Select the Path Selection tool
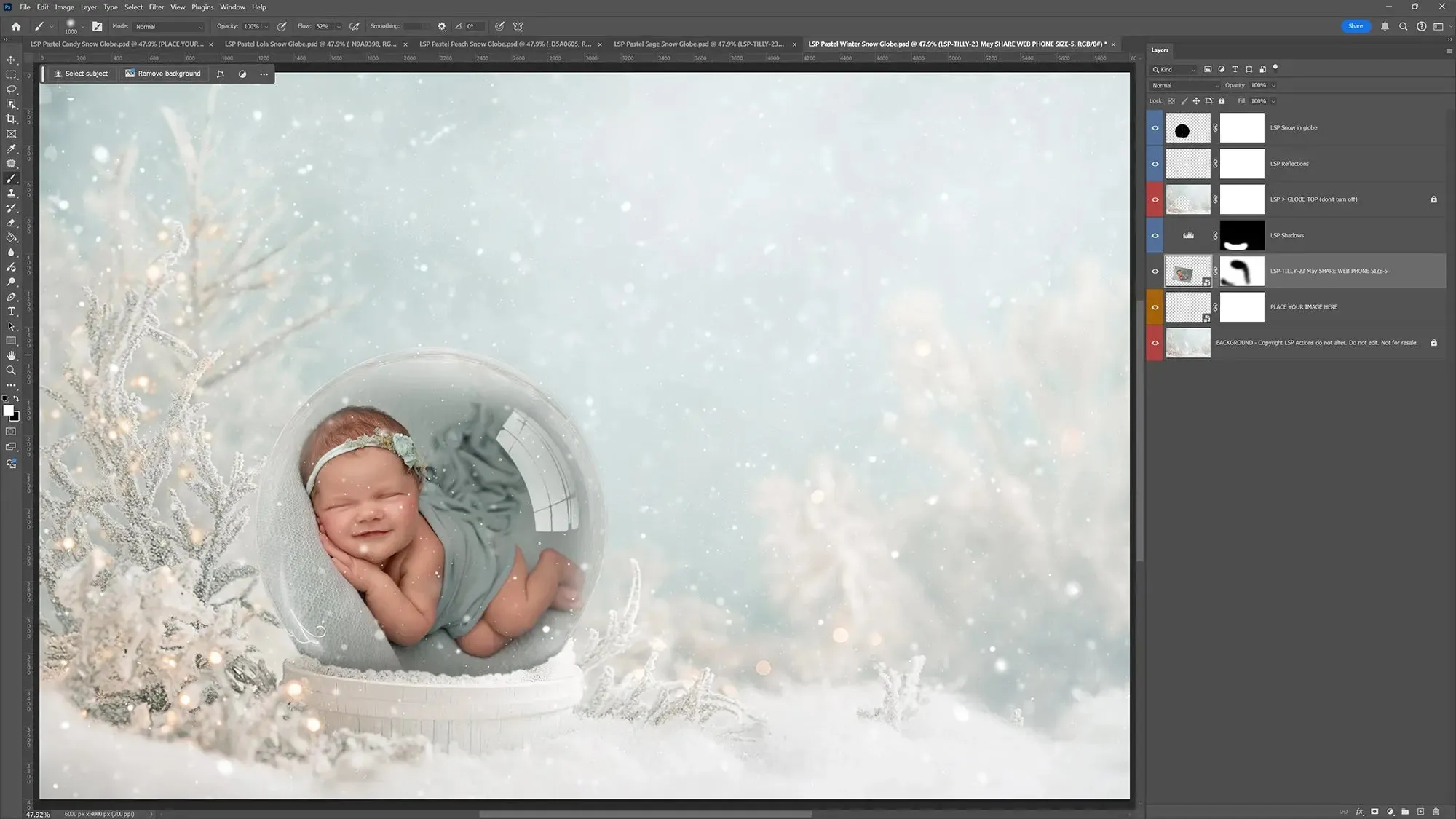The width and height of the screenshot is (1456, 819). click(x=11, y=326)
